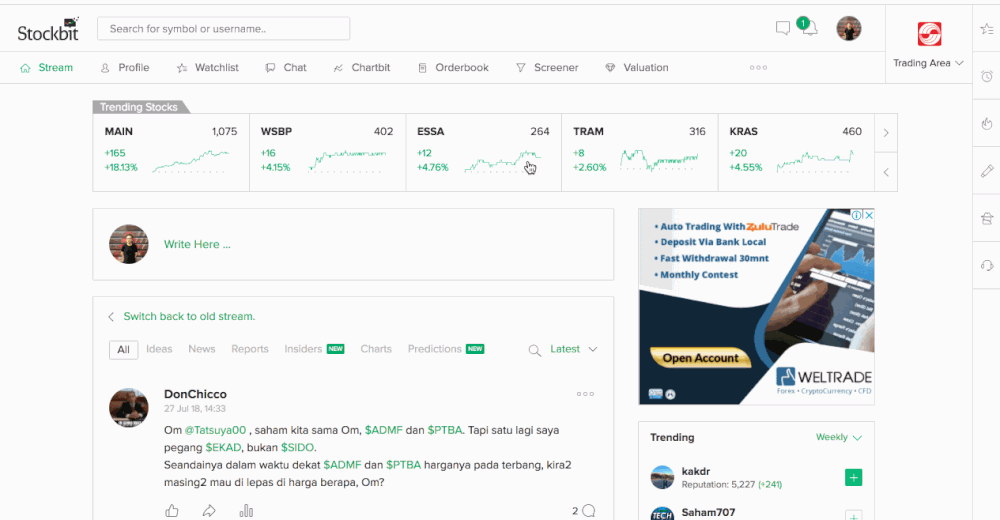Open comments bubble on DonChicco's post
Image resolution: width=1000 pixels, height=520 pixels.
pos(589,510)
